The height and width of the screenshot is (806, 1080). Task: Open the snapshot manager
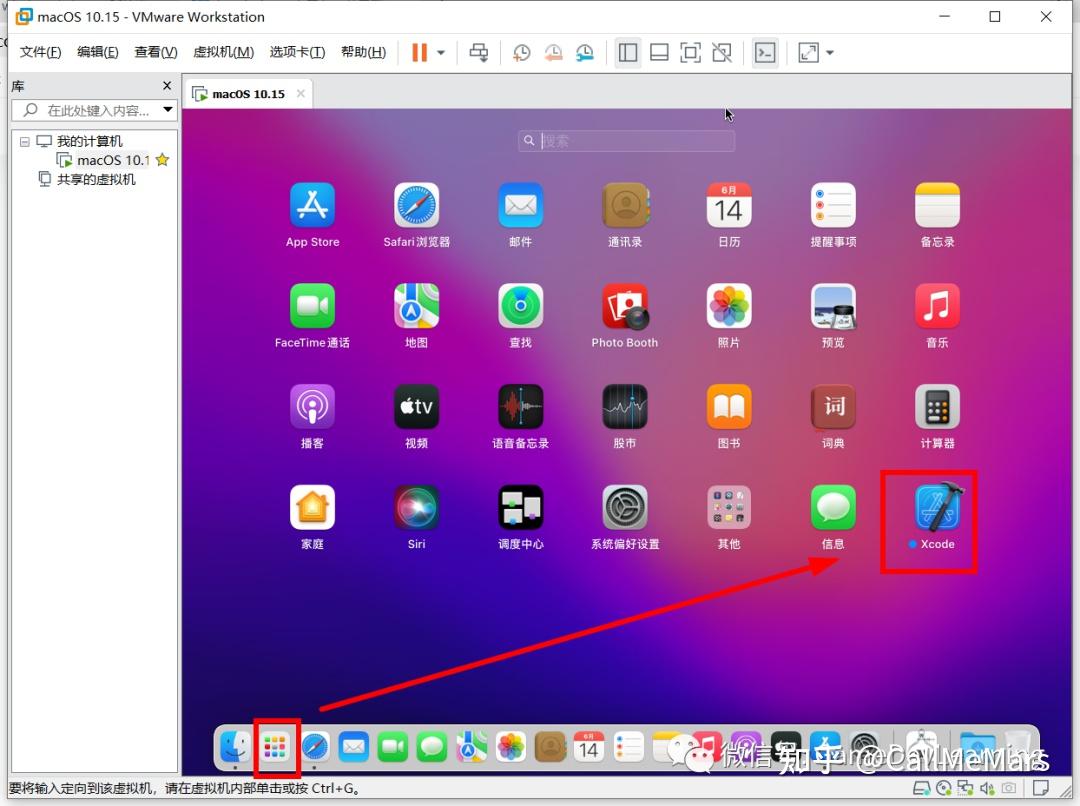pos(585,52)
